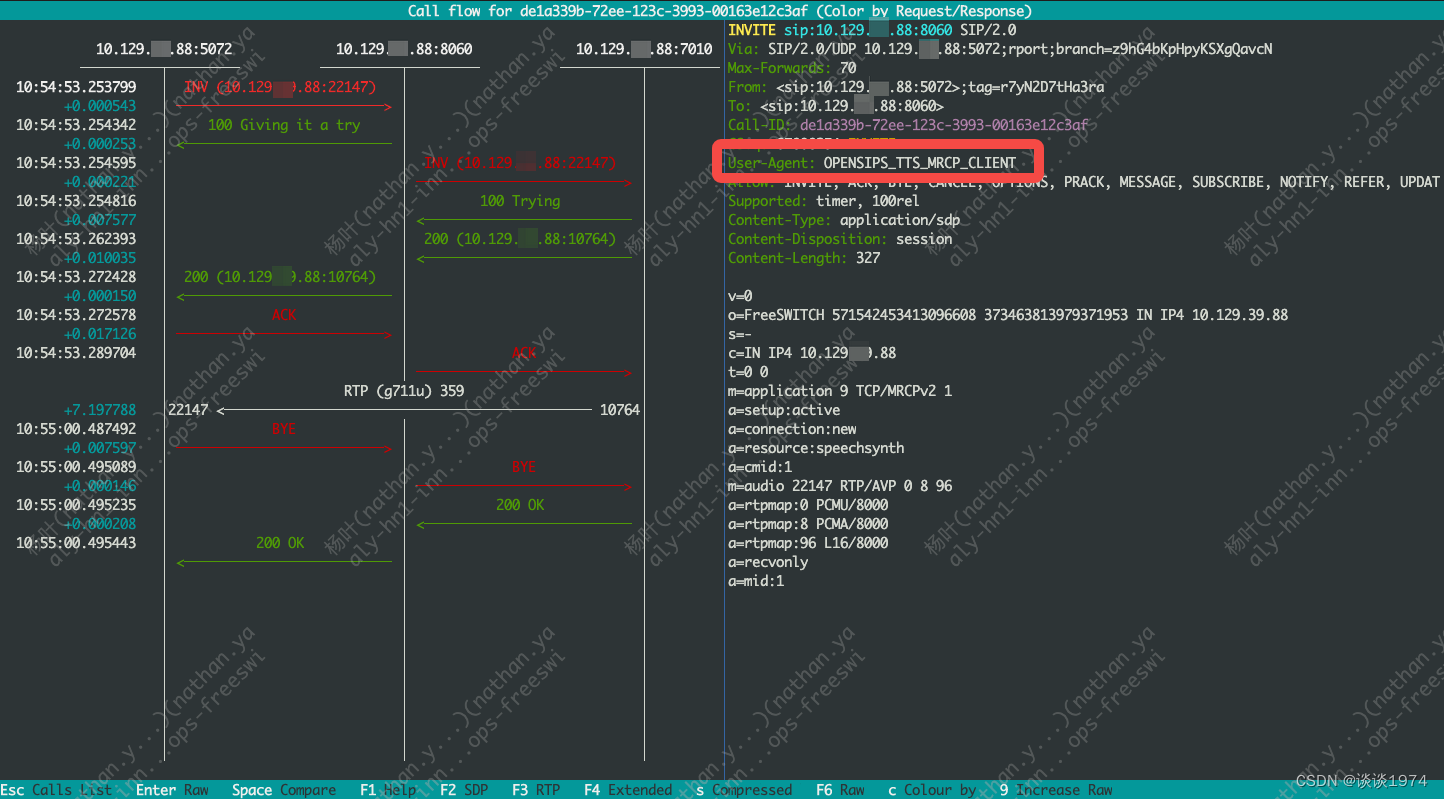Click 'm=audio 22147 RTP/AVP 0 8 96'
1444x799 pixels.
pyautogui.click(x=840, y=486)
